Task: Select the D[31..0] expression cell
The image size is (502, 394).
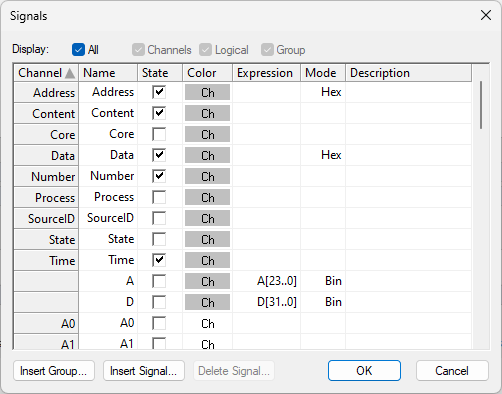Action: [x=266, y=302]
